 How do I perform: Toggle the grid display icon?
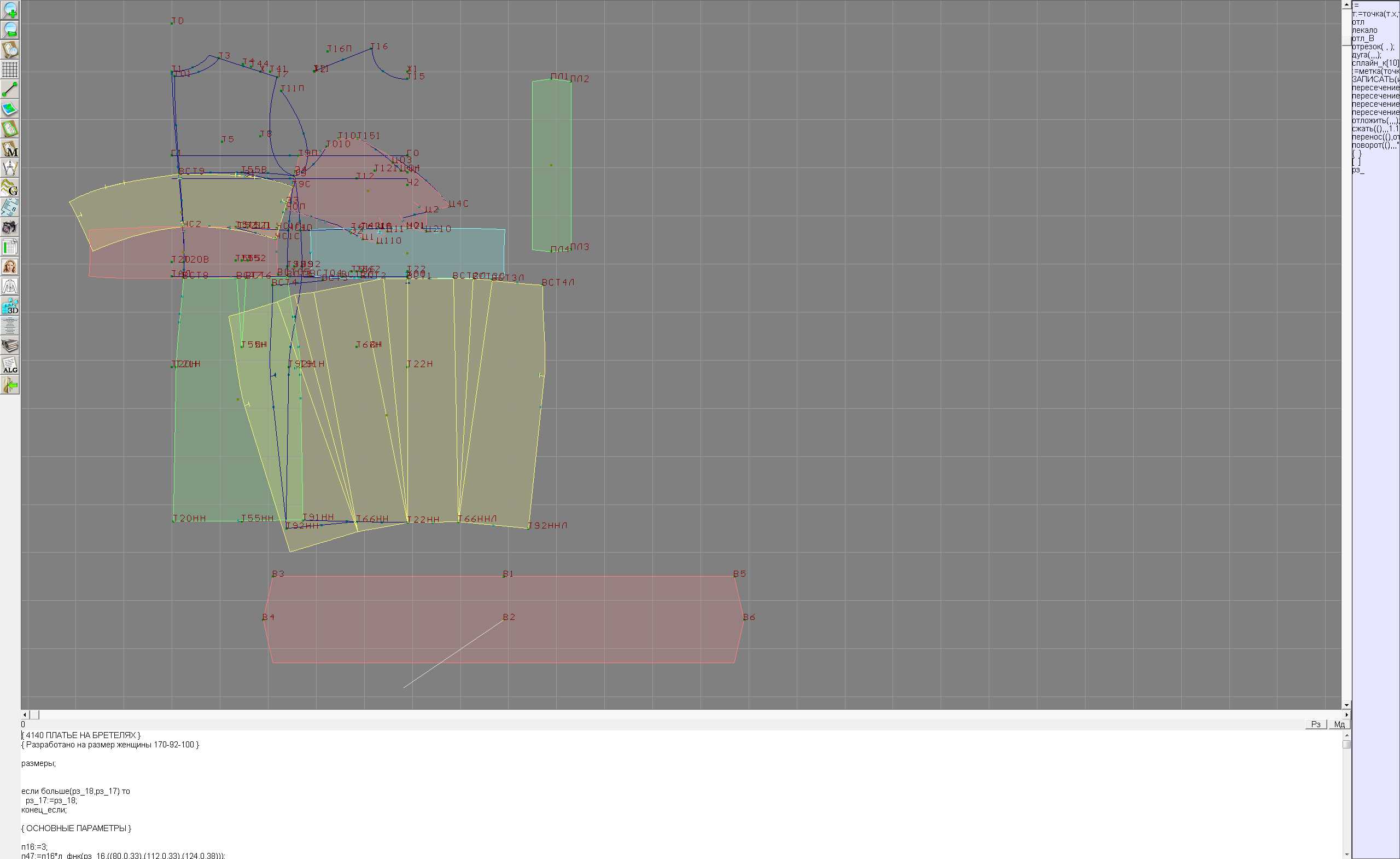click(10, 69)
